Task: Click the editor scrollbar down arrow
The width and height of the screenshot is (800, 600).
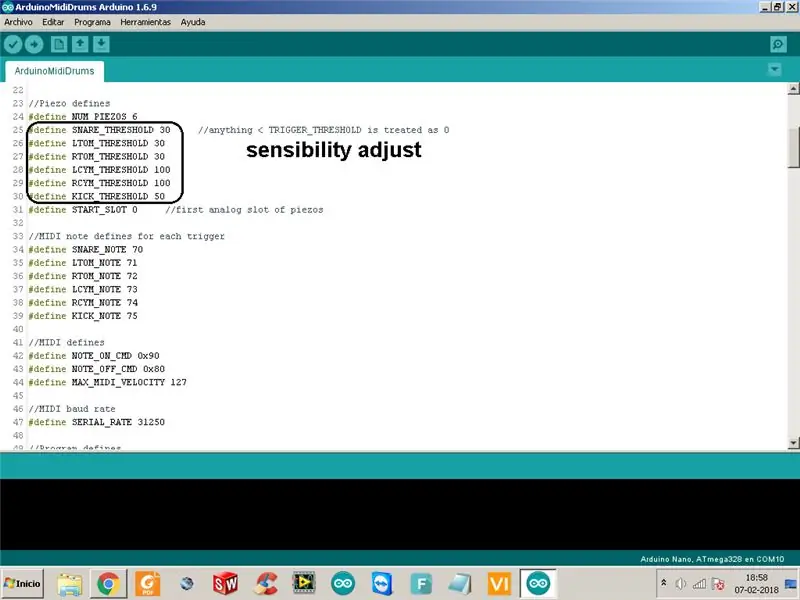Action: (x=793, y=443)
